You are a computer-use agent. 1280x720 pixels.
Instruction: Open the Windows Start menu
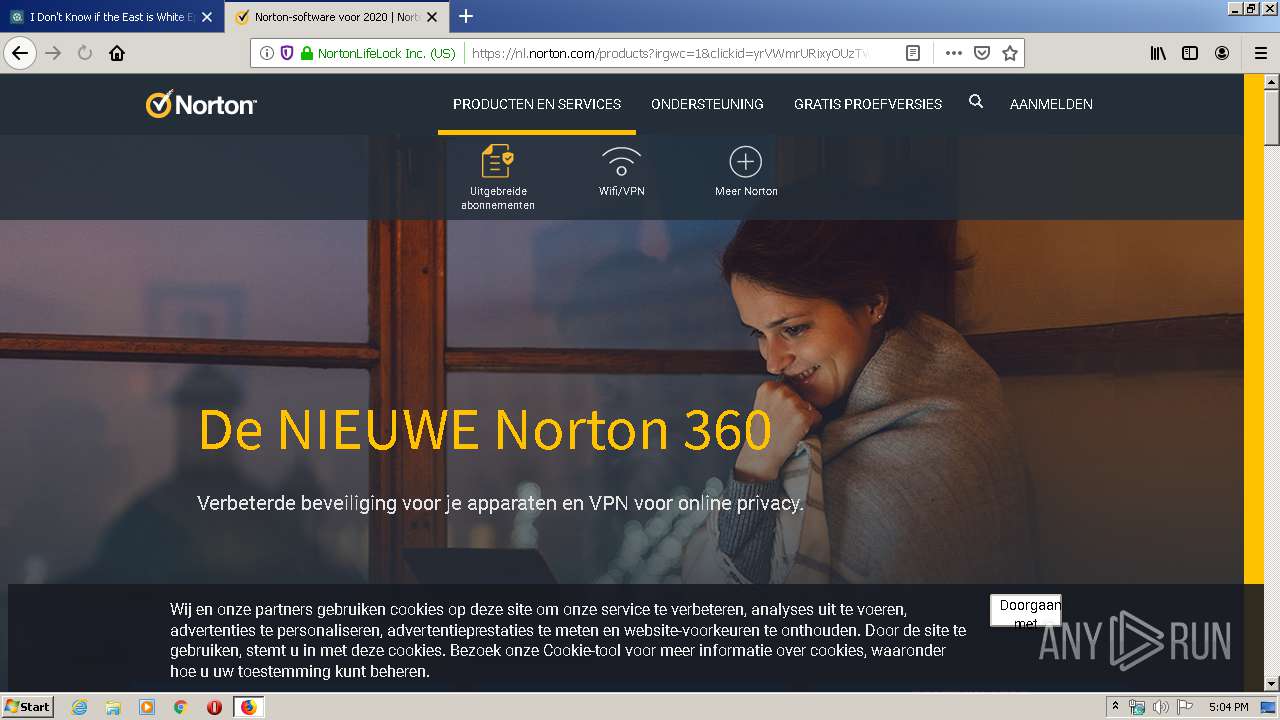coord(28,706)
